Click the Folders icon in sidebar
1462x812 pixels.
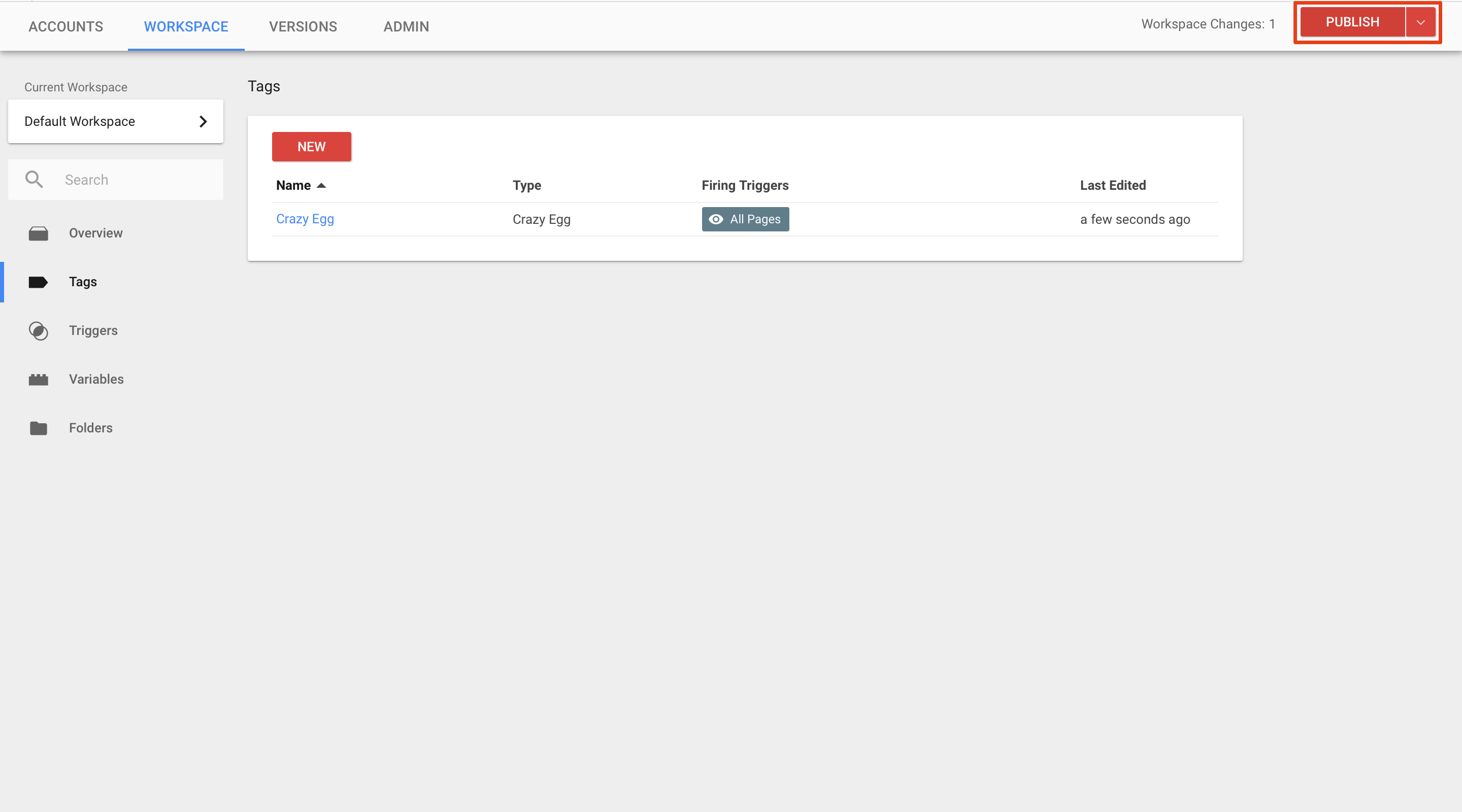pyautogui.click(x=38, y=428)
